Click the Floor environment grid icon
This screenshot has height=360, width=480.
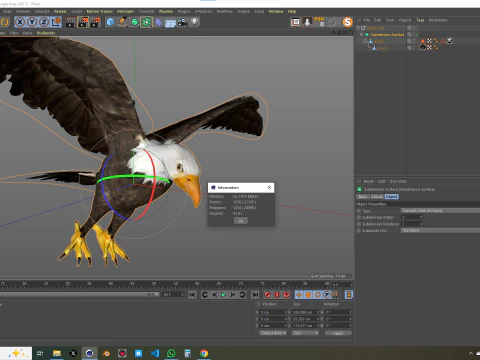click(170, 23)
